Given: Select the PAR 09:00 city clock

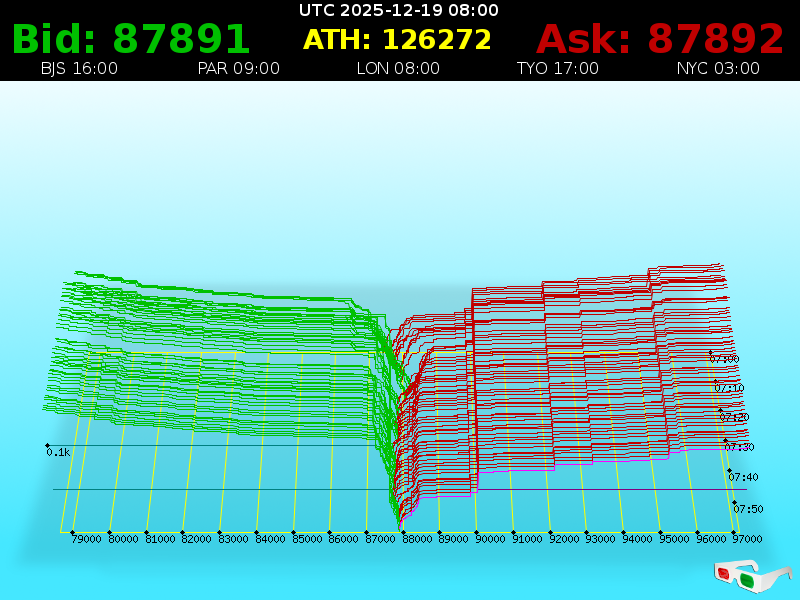Looking at the screenshot, I should coord(239,69).
